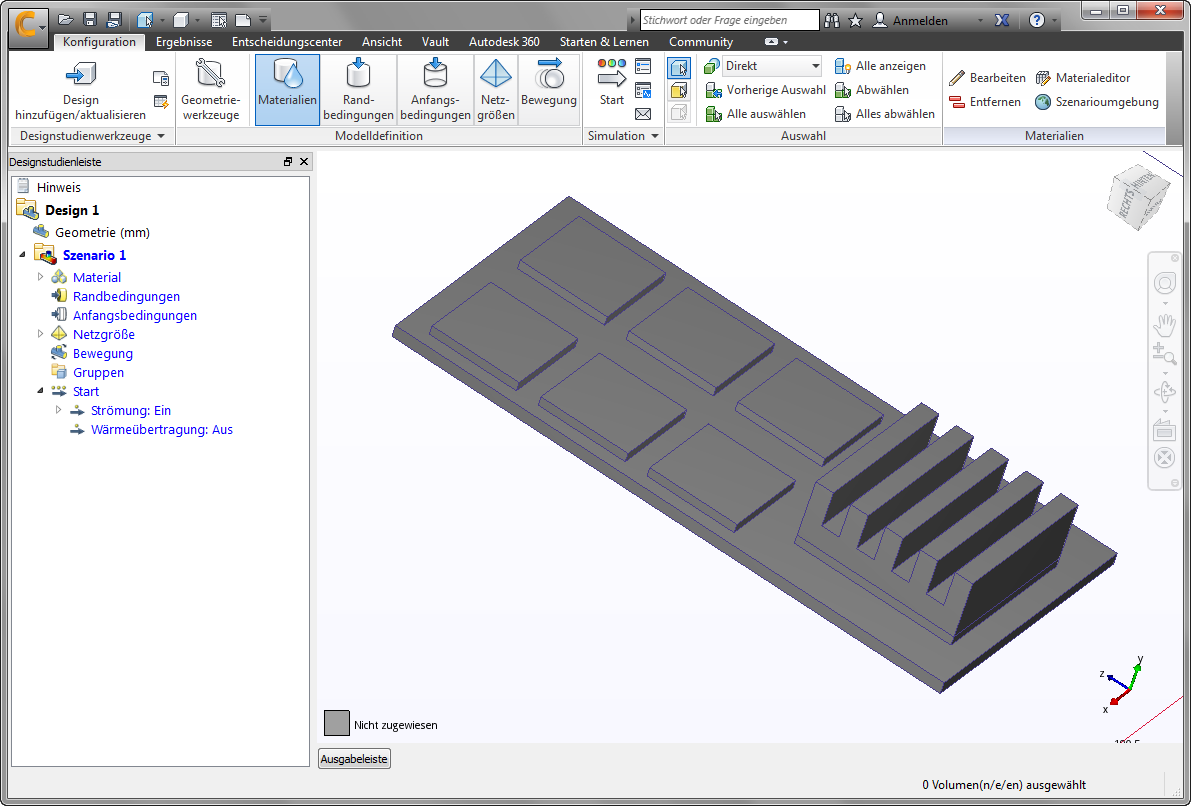Click the search field Stichwort oder Frage eingeben
The width and height of the screenshot is (1191, 806).
coord(729,20)
